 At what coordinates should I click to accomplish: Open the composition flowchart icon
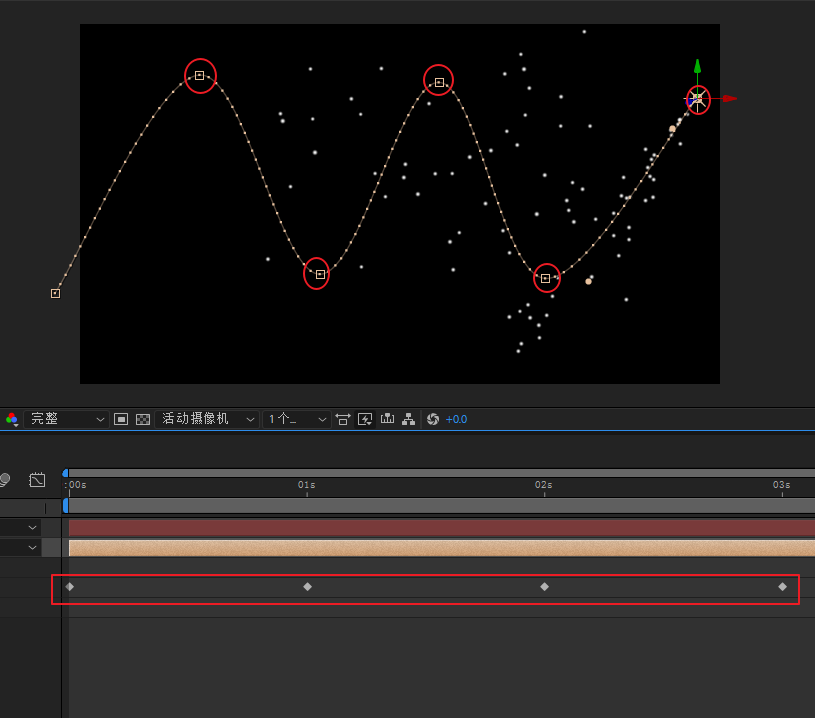409,419
